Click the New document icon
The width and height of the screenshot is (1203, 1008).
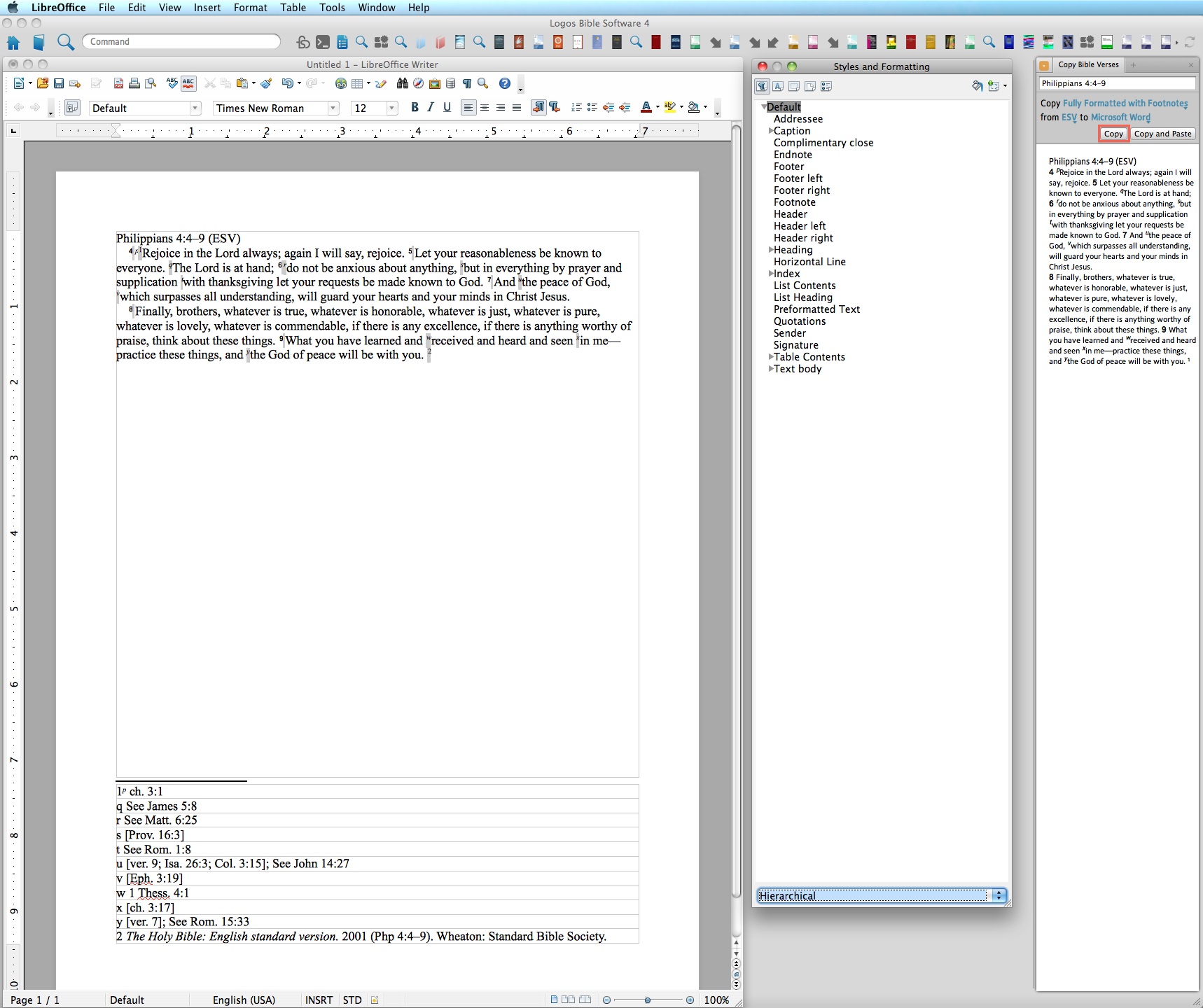pyautogui.click(x=19, y=84)
